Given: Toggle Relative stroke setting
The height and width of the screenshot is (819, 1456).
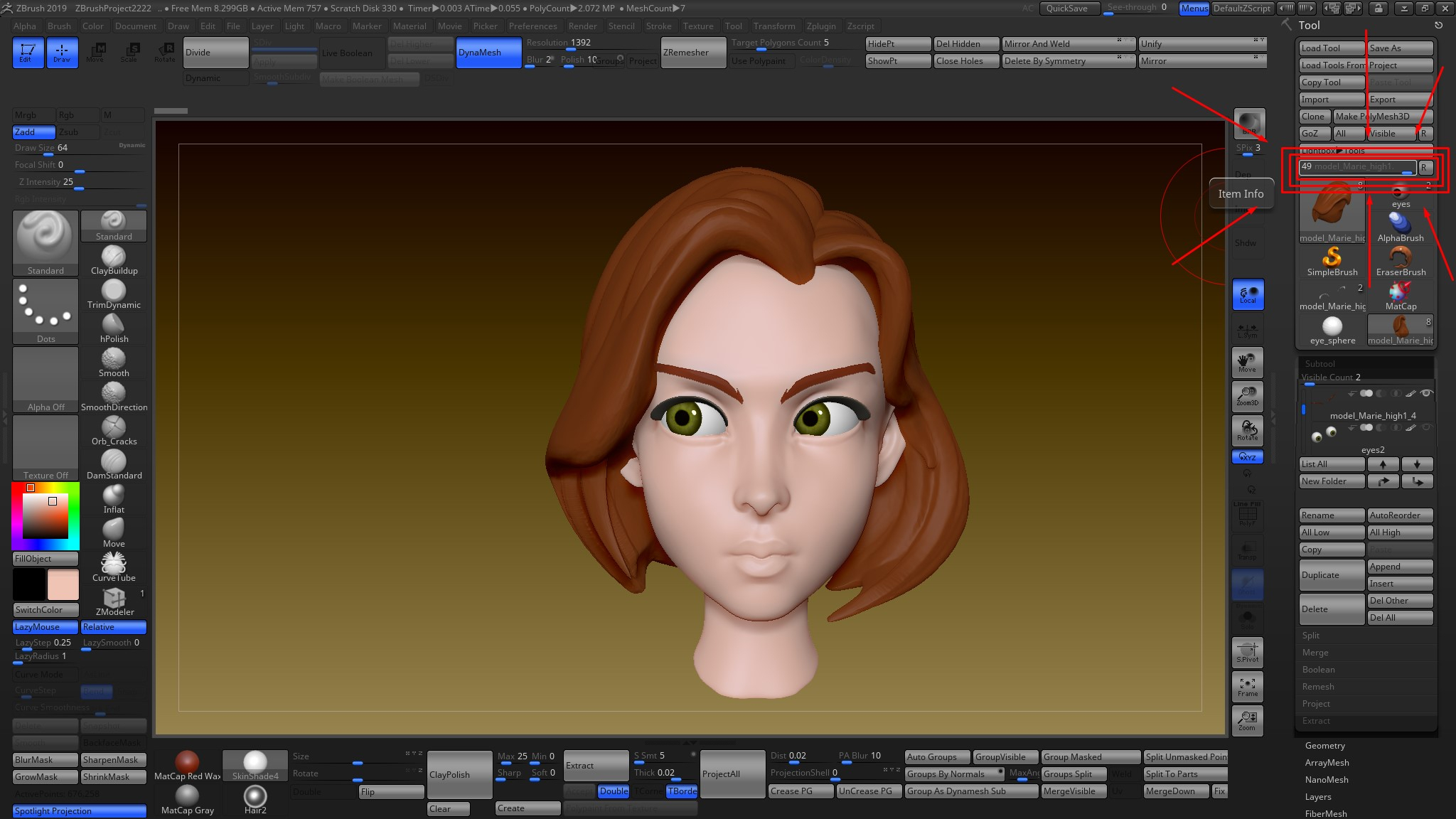Looking at the screenshot, I should 98,626.
